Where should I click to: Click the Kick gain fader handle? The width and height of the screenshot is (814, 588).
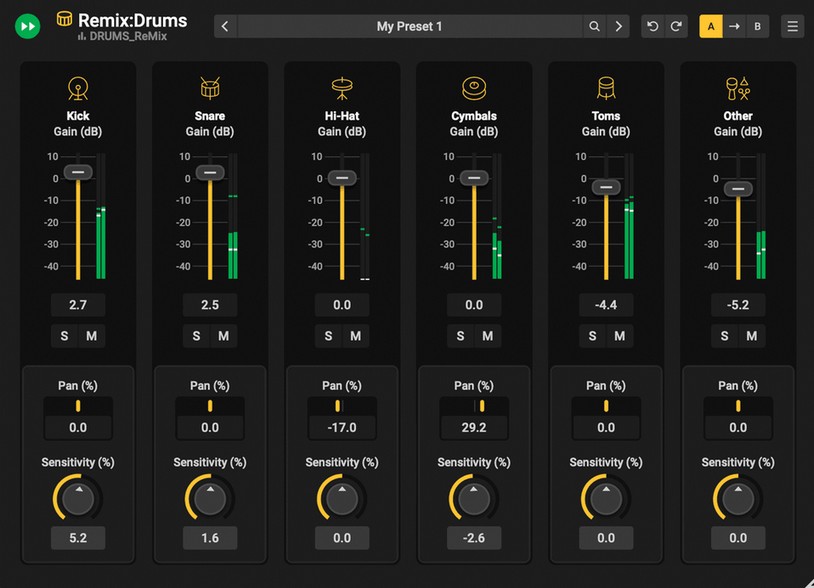tap(78, 172)
